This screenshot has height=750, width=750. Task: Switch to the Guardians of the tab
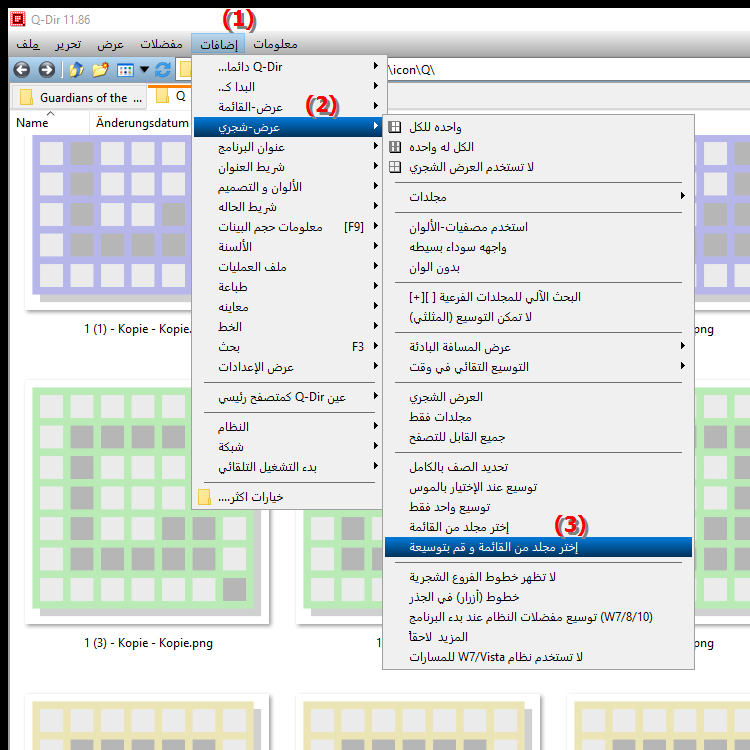[80, 98]
